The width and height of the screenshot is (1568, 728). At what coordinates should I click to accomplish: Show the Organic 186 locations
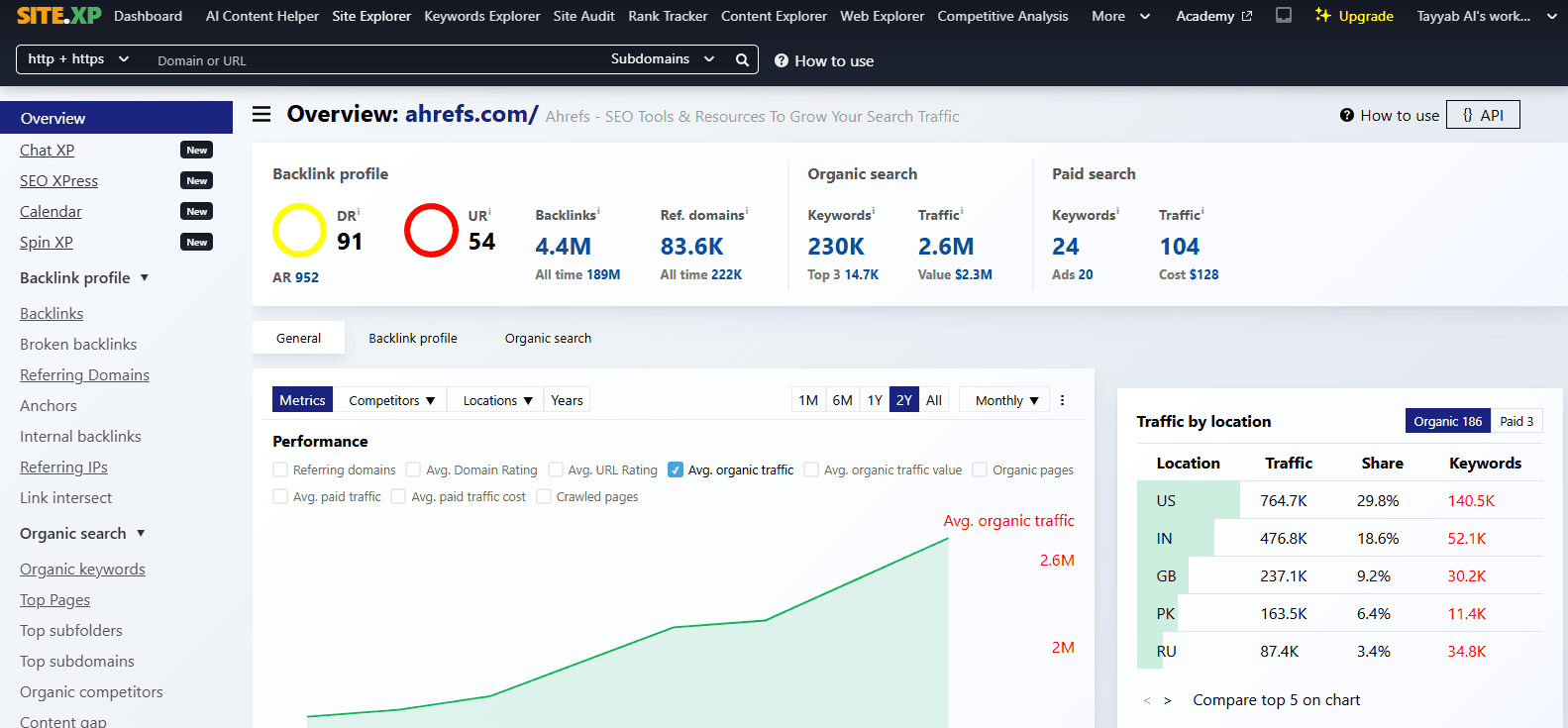1448,421
